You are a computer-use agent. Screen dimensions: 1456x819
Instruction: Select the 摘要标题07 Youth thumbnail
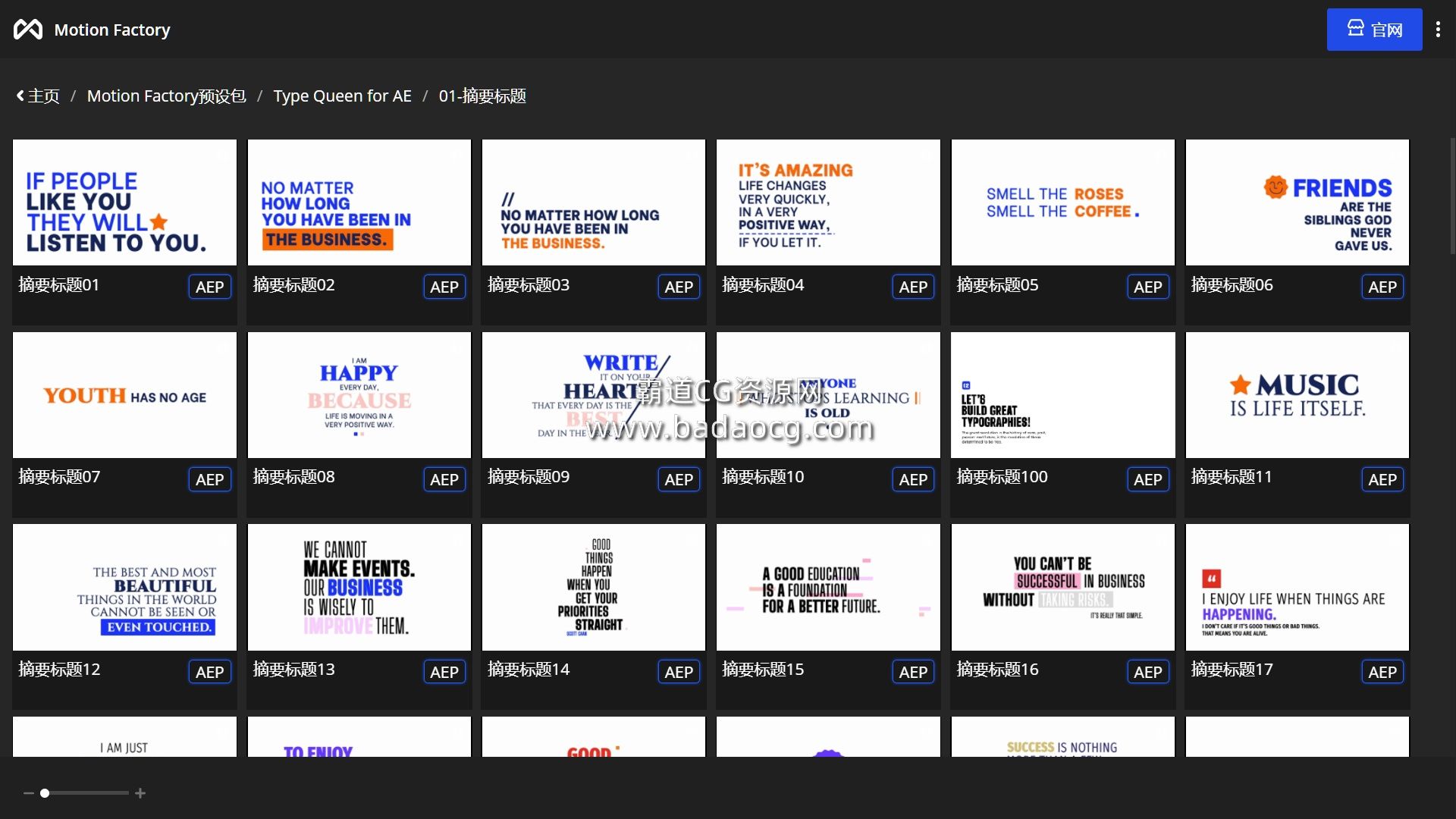[x=124, y=395]
